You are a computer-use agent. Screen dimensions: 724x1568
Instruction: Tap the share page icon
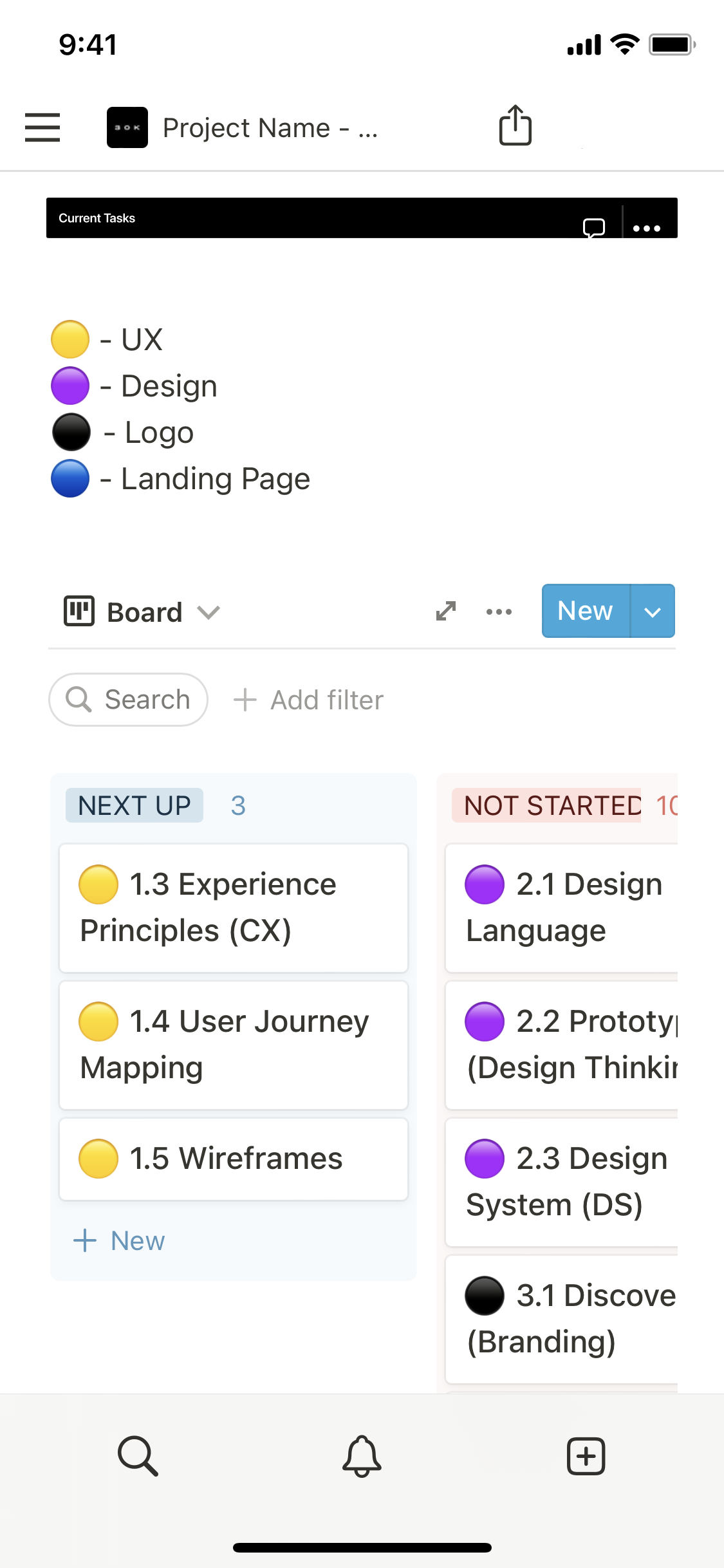point(515,126)
